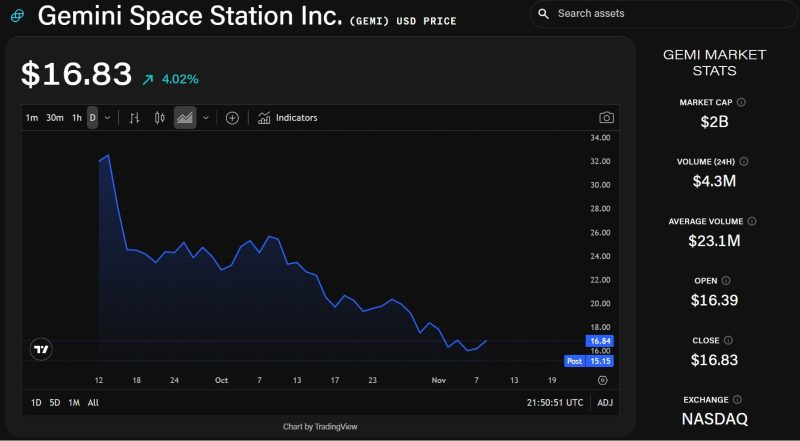Open the Indicators menu
The width and height of the screenshot is (800, 441).
287,118
